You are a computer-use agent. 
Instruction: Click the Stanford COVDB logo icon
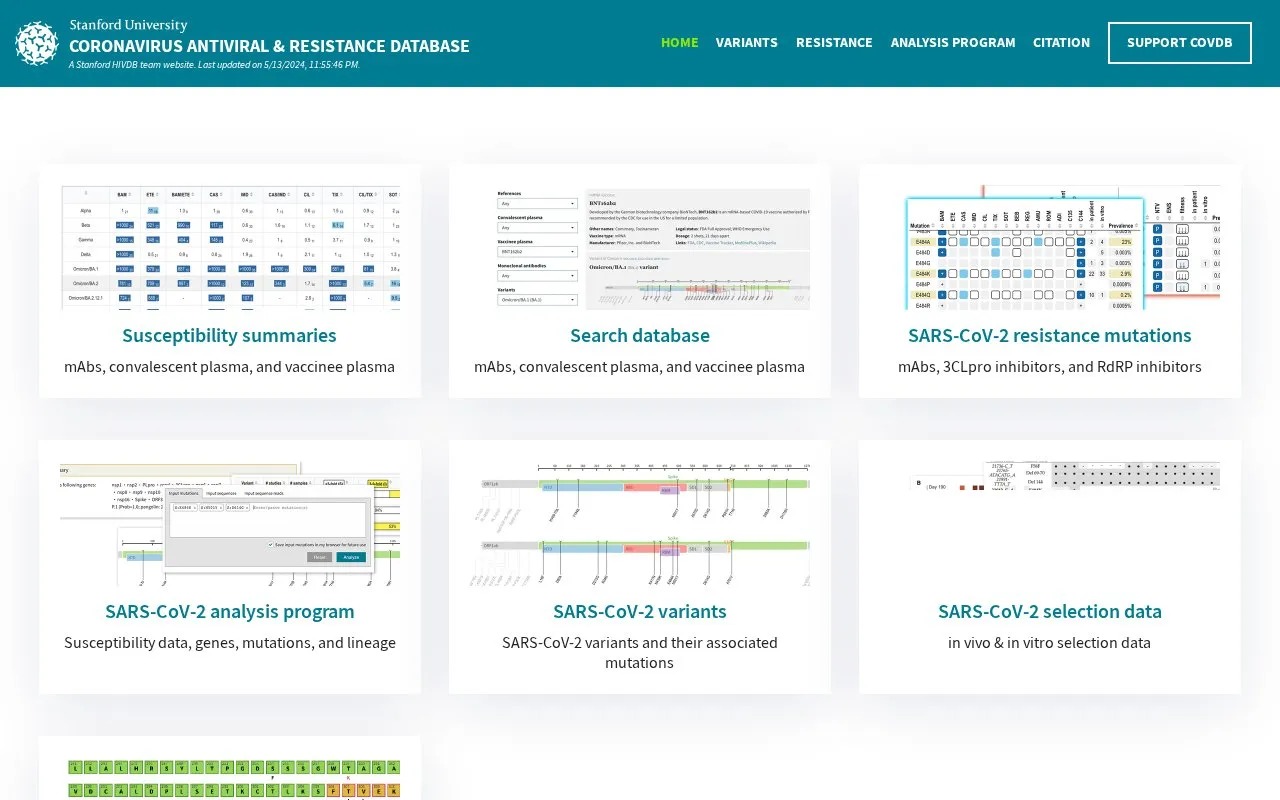(x=37, y=44)
